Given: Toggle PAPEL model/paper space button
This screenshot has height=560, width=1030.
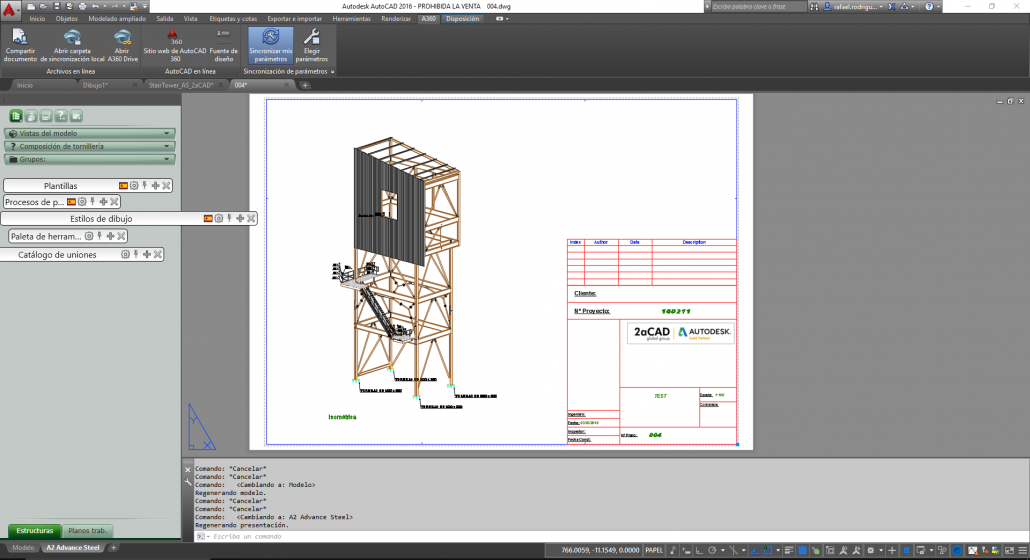Looking at the screenshot, I should (654, 549).
